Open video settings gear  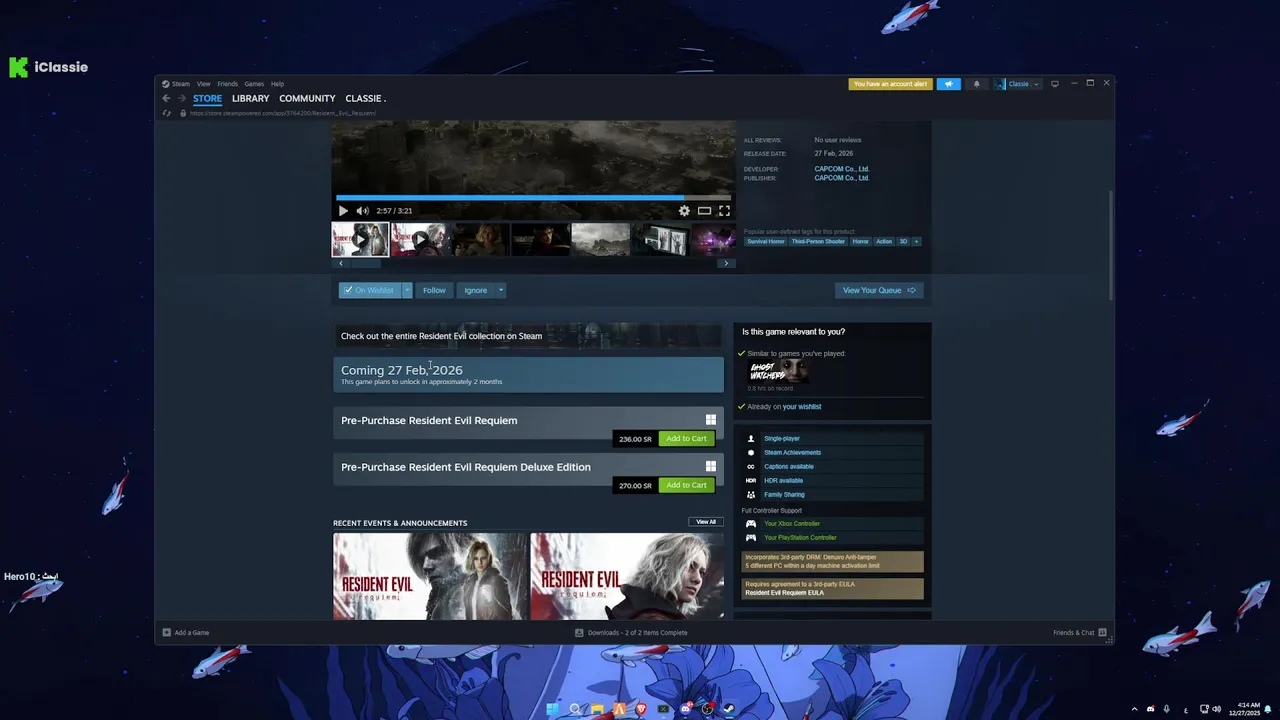[684, 211]
